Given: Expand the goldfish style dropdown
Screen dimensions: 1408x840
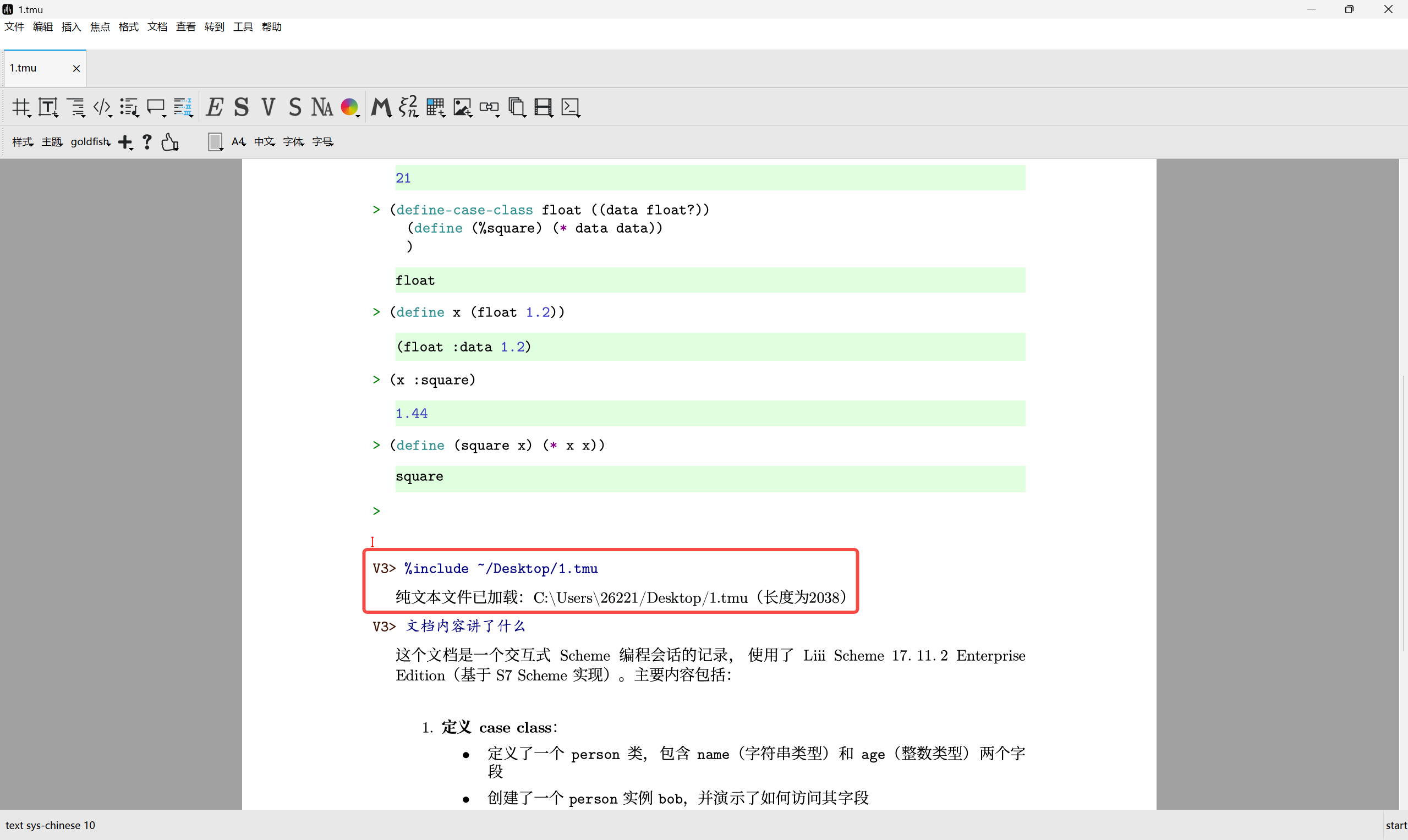Looking at the screenshot, I should (x=91, y=142).
